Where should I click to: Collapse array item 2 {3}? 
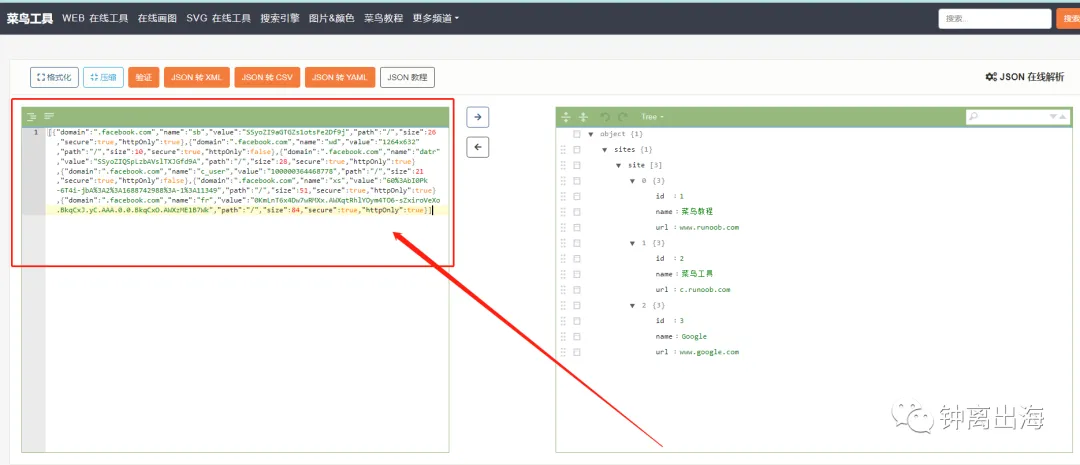pos(632,305)
